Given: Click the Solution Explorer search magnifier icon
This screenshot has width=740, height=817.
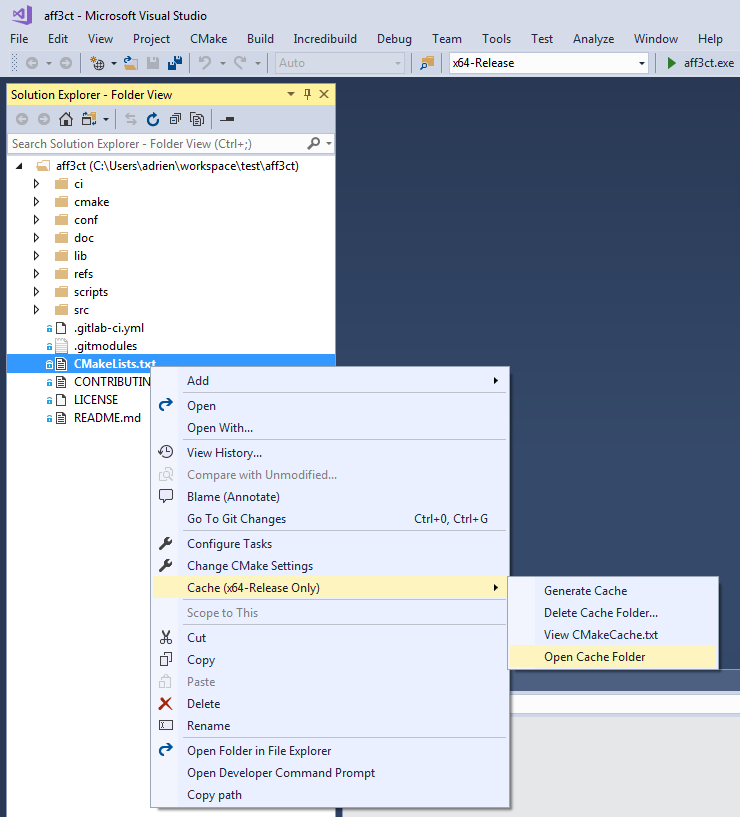Looking at the screenshot, I should click(314, 143).
